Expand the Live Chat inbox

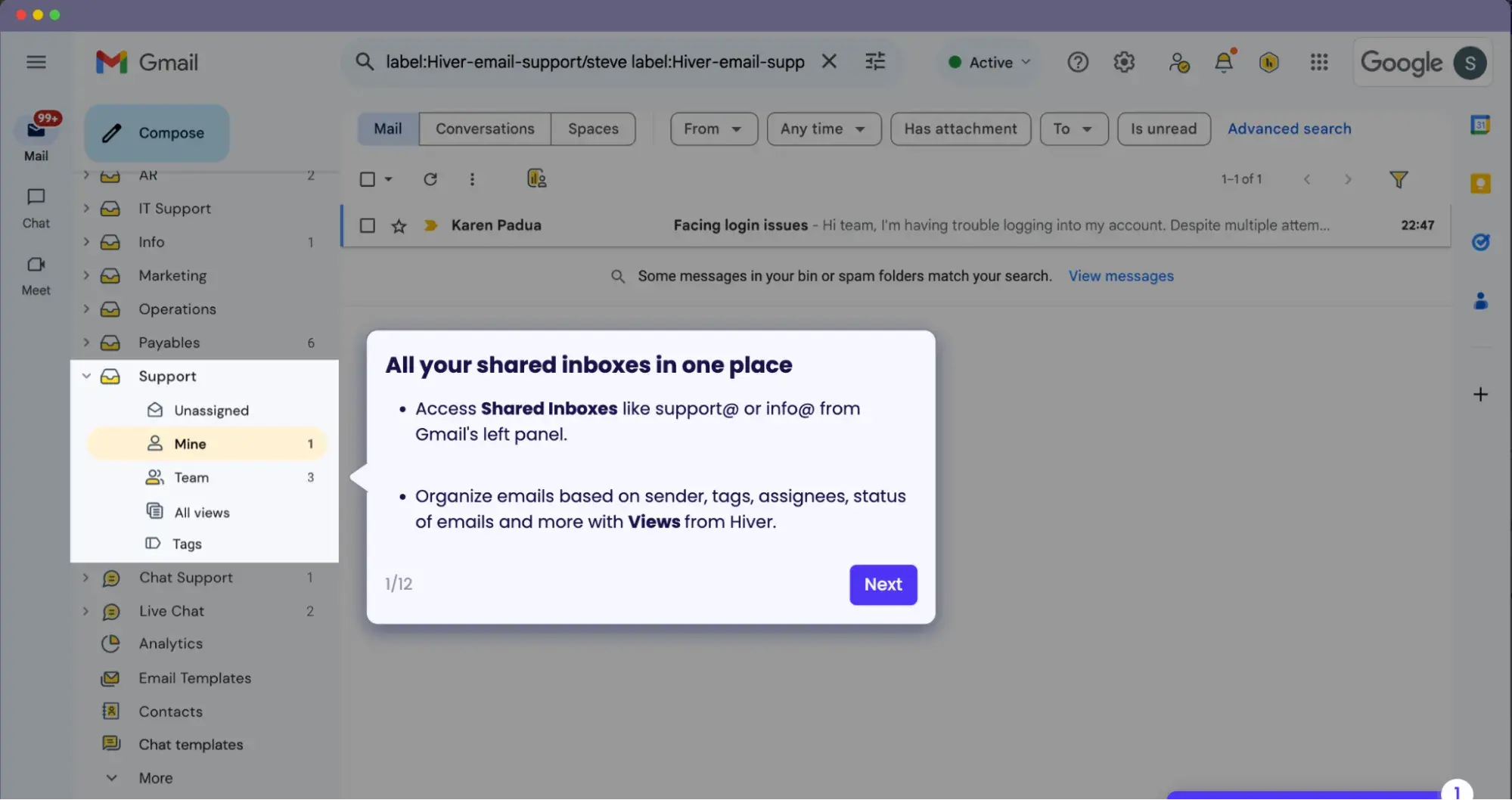pos(85,611)
